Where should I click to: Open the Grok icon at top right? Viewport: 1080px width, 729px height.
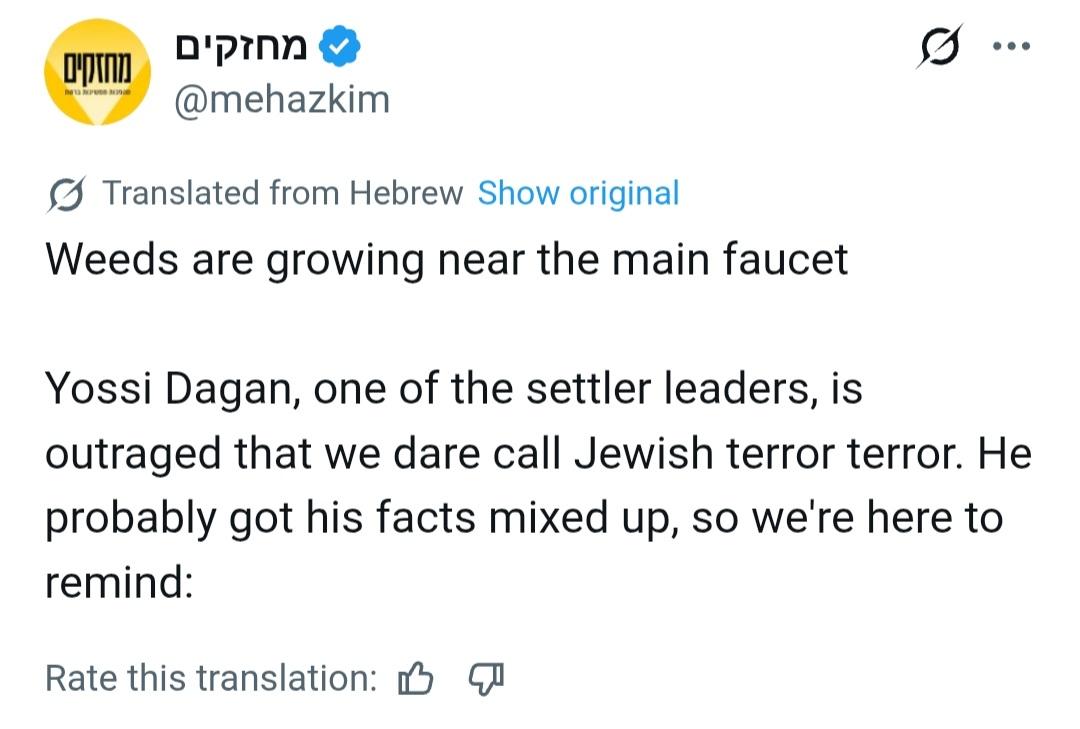tap(939, 46)
